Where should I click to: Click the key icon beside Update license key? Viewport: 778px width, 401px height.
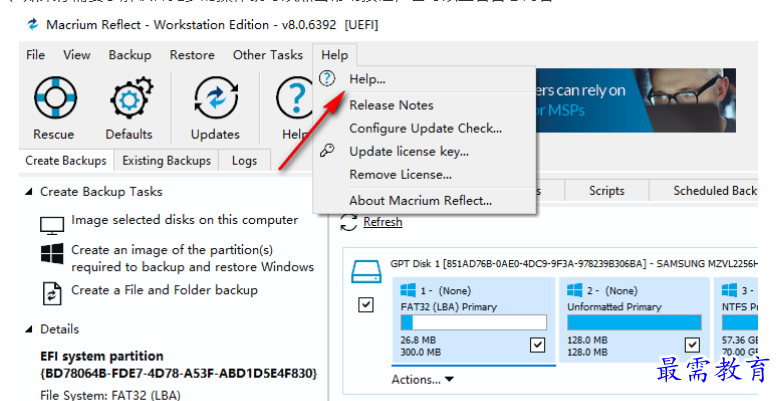[327, 150]
